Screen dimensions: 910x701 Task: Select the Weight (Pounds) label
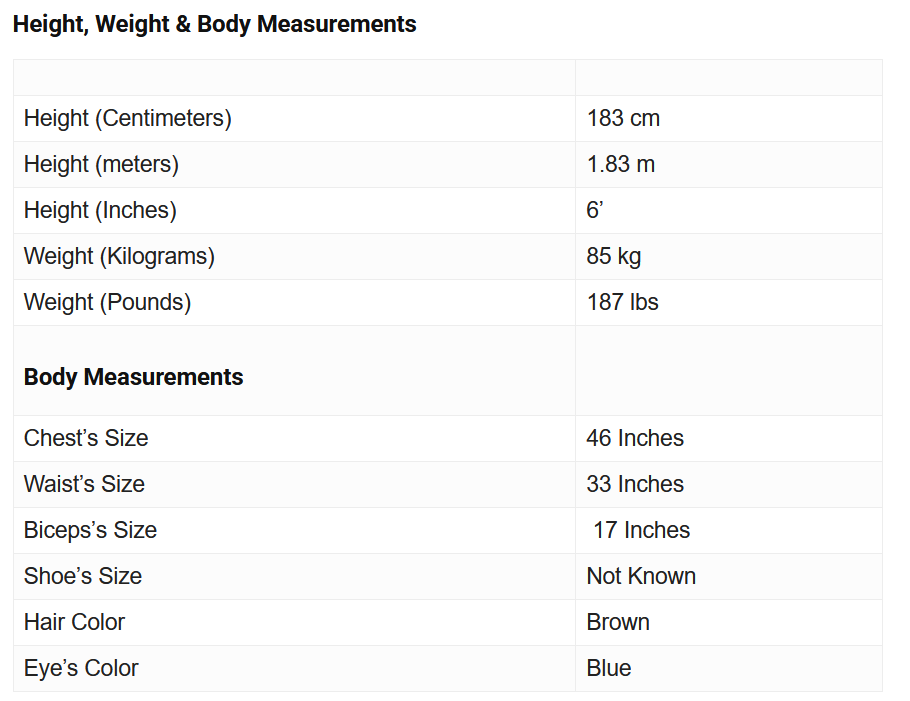point(107,302)
